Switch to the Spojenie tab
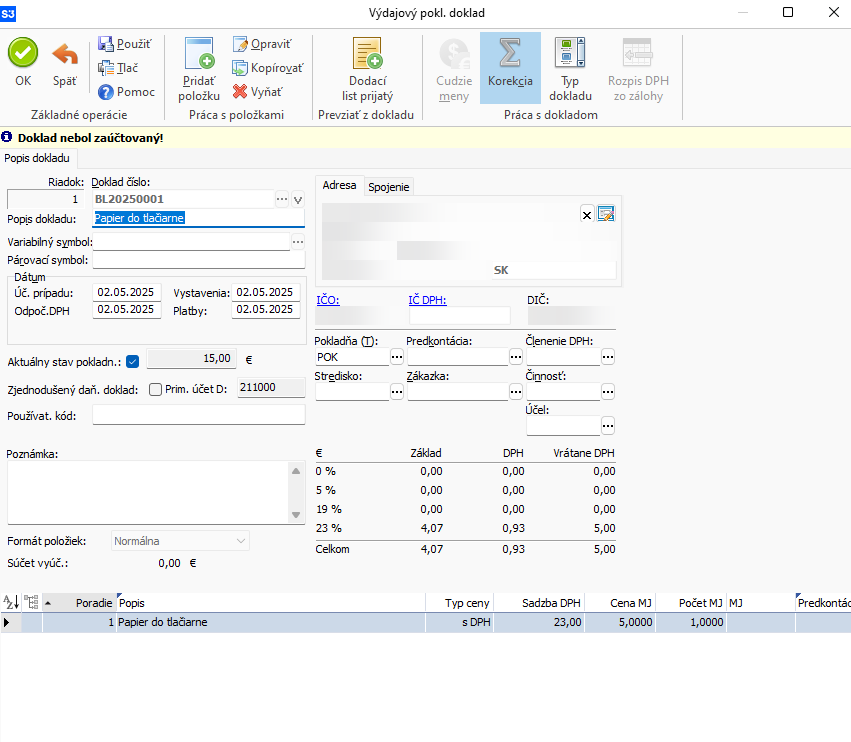 click(389, 187)
